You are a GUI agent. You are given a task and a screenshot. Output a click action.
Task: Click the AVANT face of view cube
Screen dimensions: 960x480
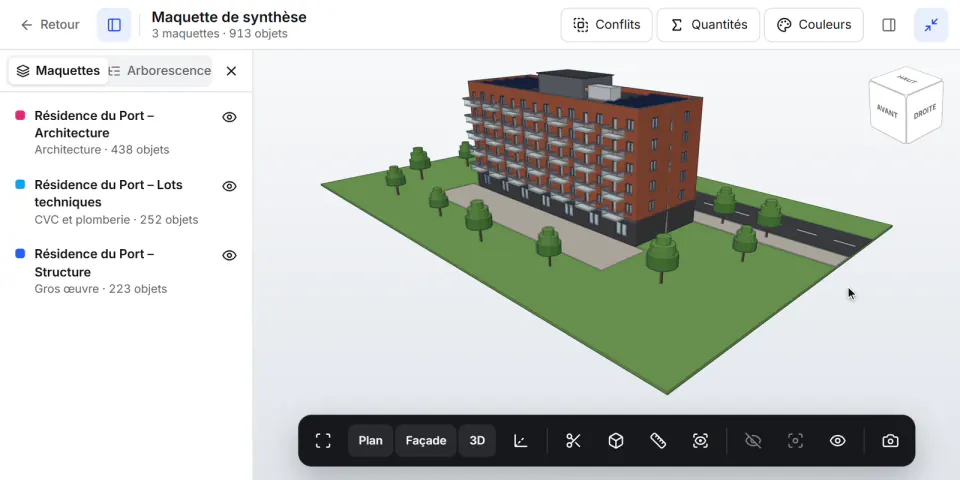point(887,112)
